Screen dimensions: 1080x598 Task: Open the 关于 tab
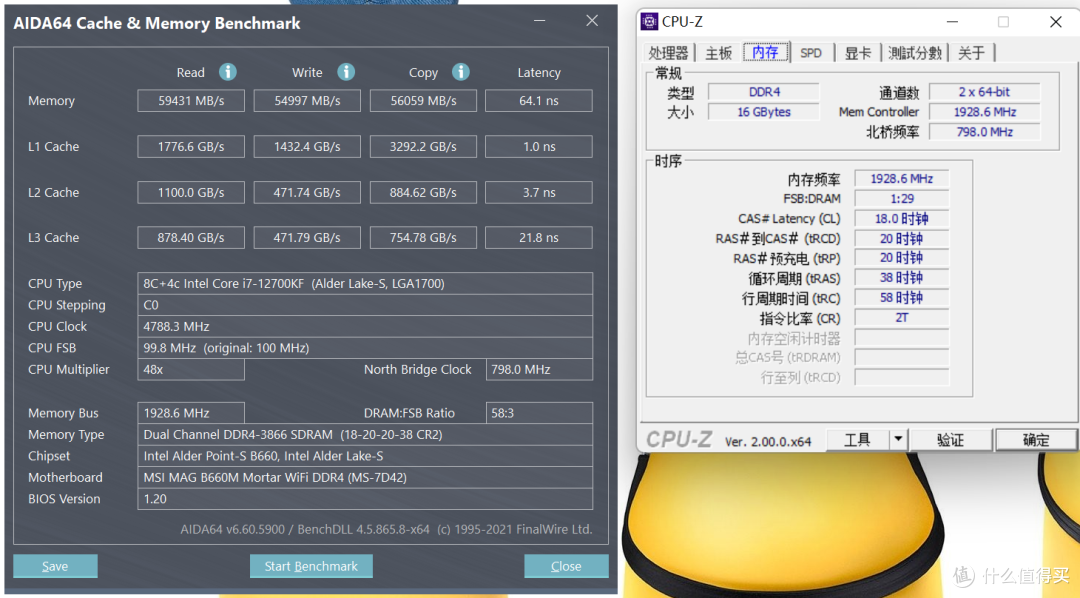tap(971, 53)
